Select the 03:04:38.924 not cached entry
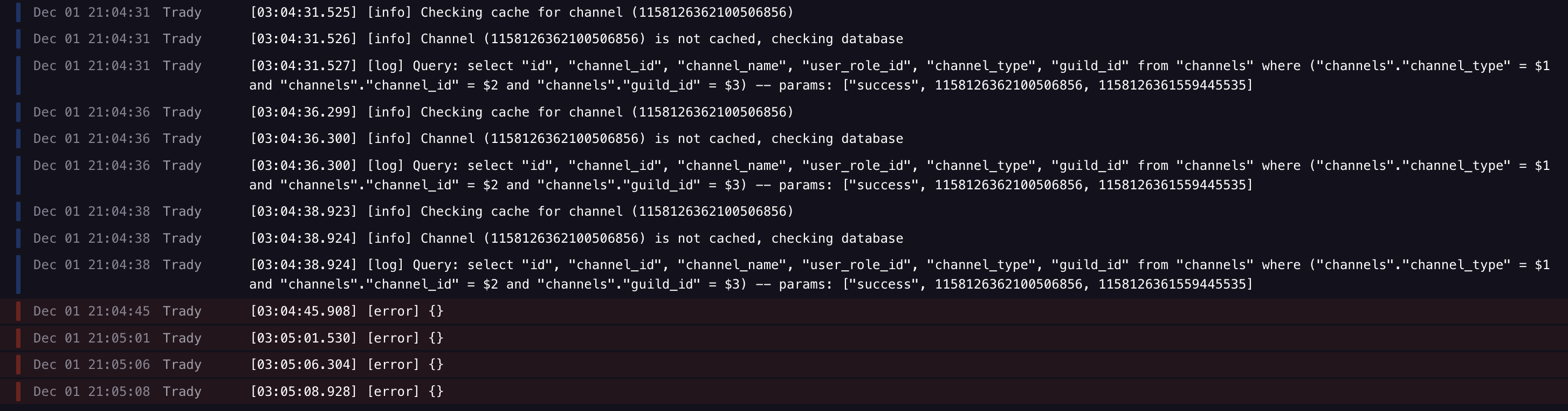This screenshot has height=411, width=1568. click(784, 239)
